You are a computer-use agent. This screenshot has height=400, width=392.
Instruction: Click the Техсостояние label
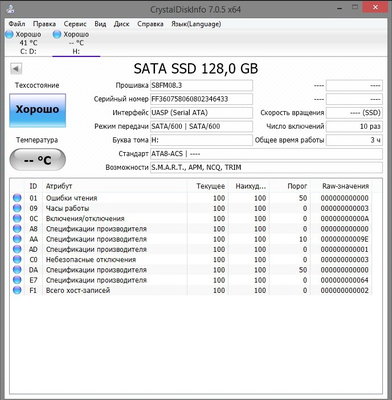tap(37, 85)
